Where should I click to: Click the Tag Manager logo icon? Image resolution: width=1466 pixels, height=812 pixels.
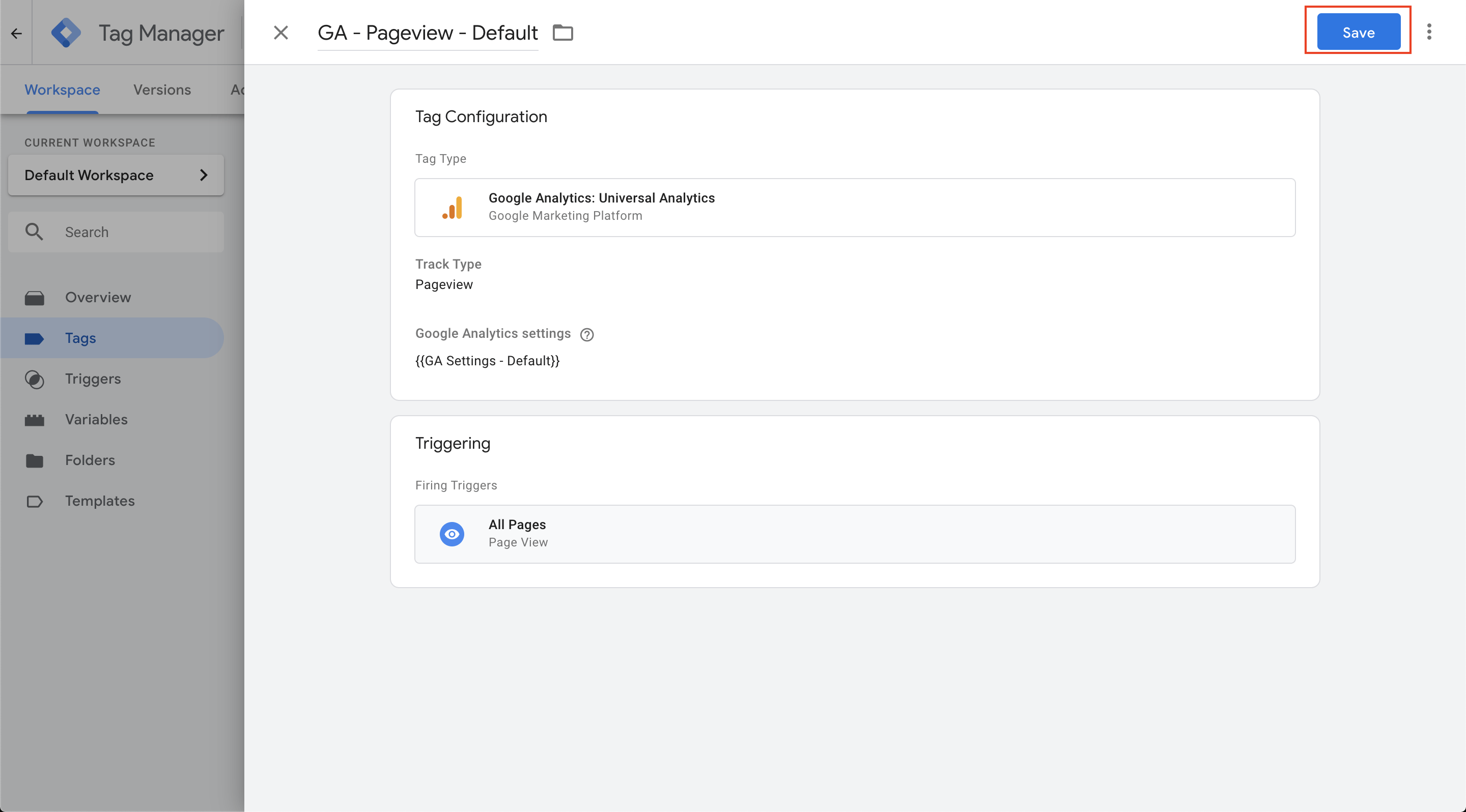pyautogui.click(x=66, y=33)
